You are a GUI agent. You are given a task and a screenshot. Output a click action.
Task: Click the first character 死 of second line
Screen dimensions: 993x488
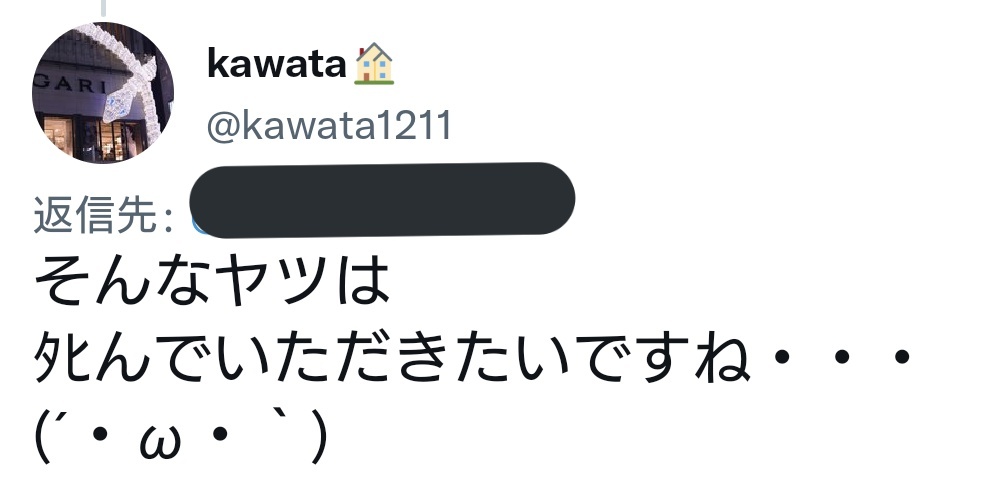(61, 358)
